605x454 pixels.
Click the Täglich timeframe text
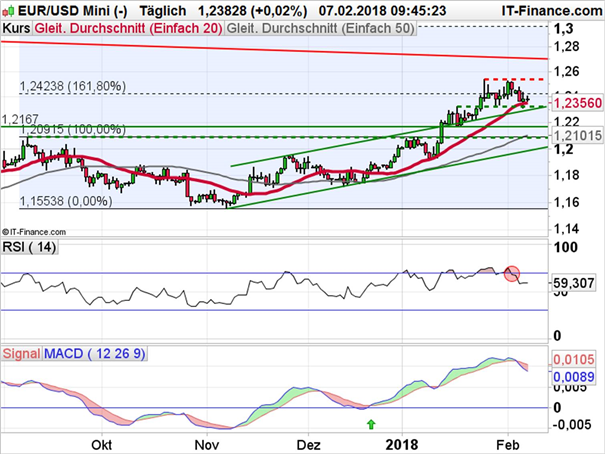click(163, 11)
